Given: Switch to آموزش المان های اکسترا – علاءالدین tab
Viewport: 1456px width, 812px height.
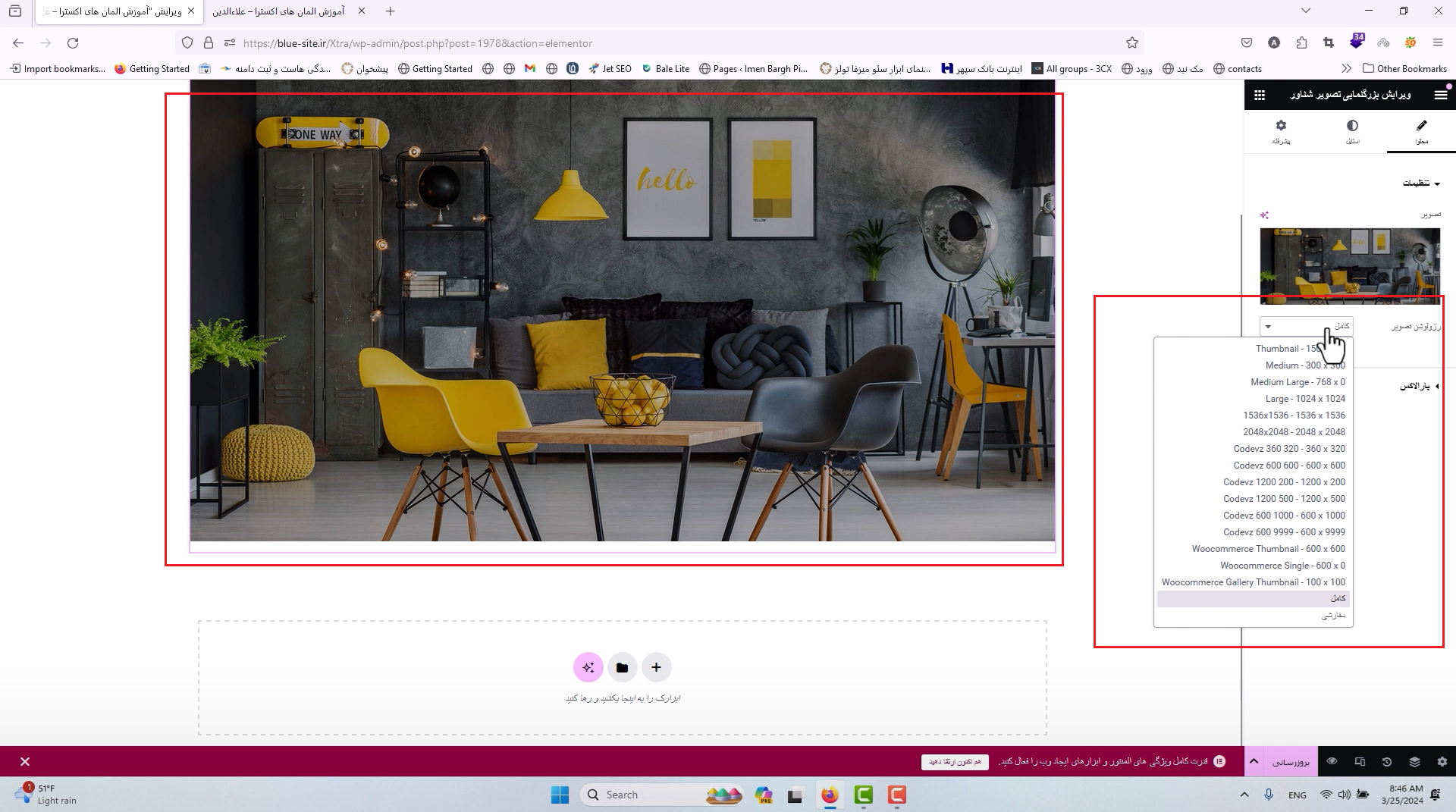Looking at the screenshot, I should click(x=278, y=11).
